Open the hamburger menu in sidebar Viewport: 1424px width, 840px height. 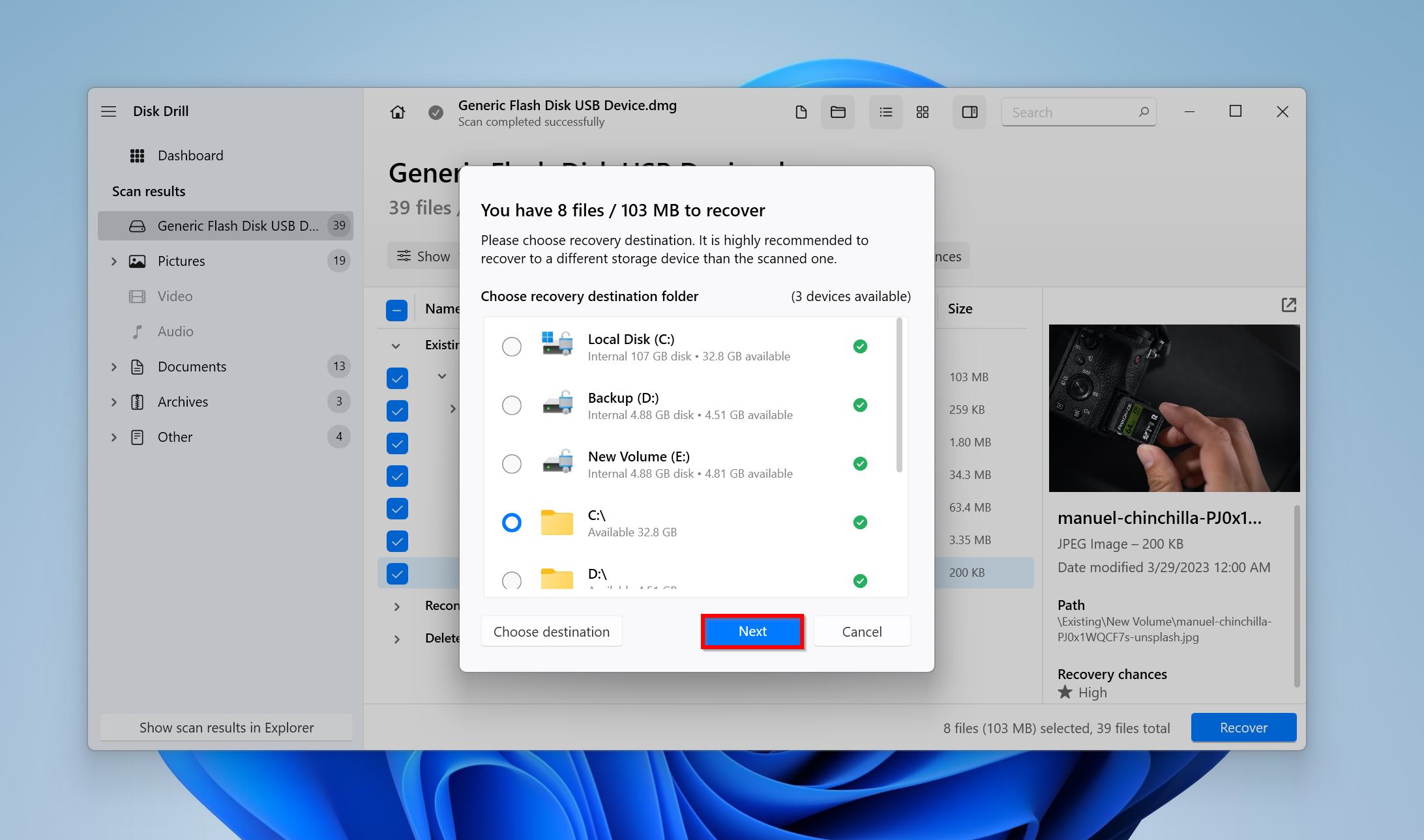click(x=109, y=111)
